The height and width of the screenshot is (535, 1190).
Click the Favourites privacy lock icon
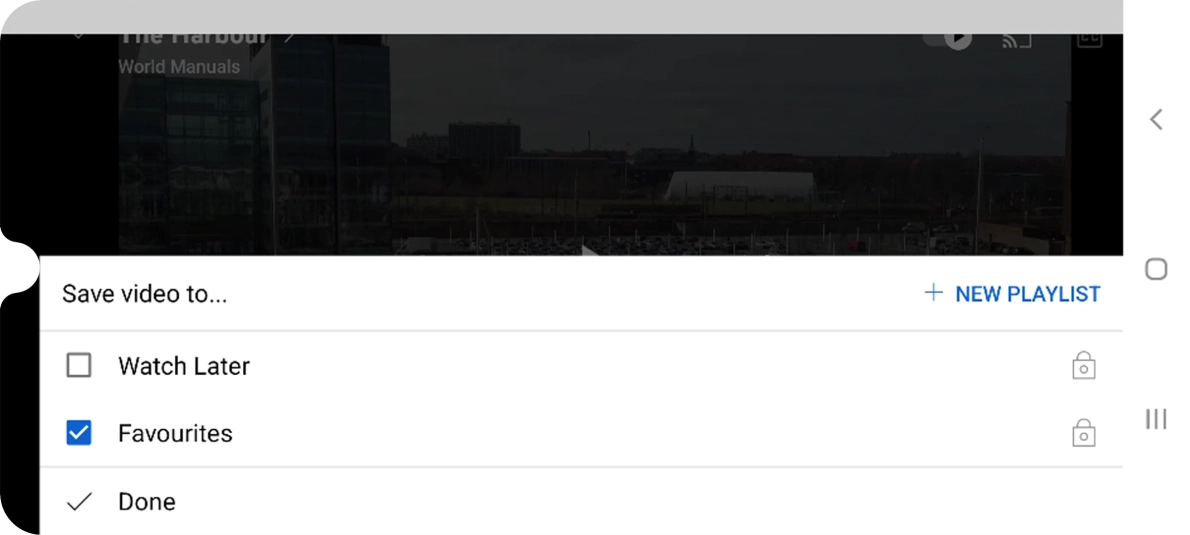click(1084, 433)
